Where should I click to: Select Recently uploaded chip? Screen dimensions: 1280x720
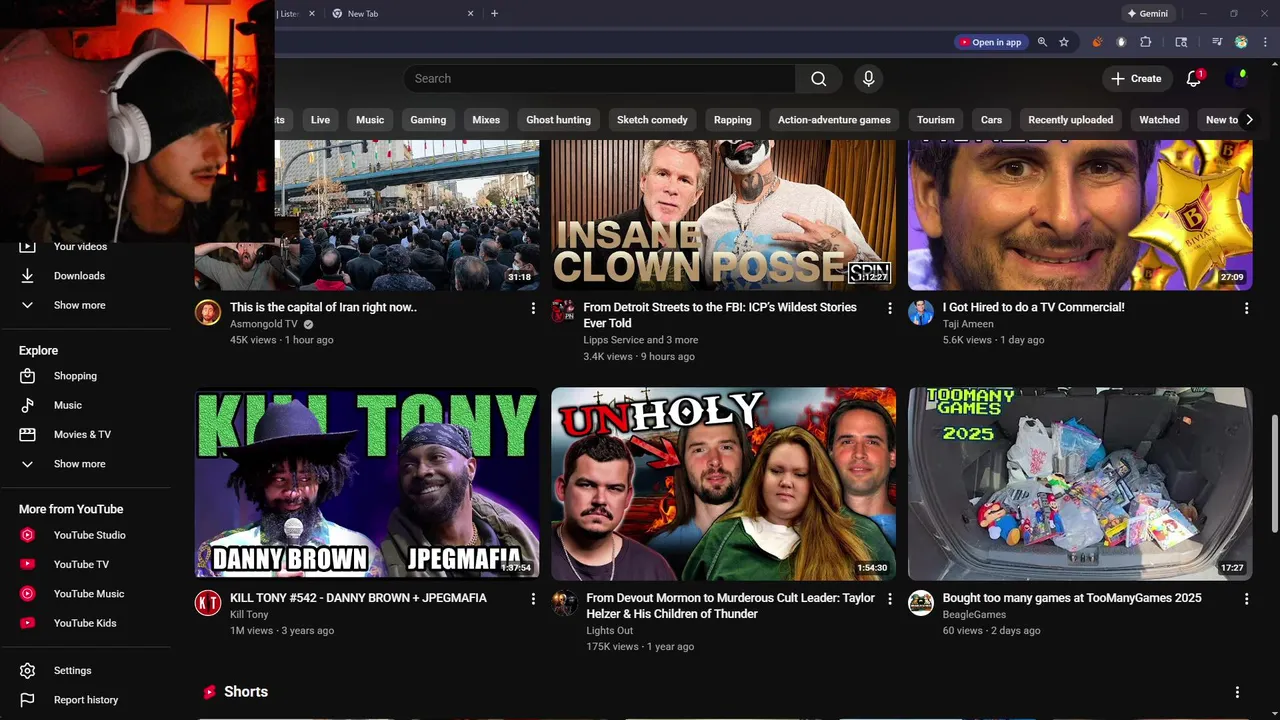[1070, 120]
